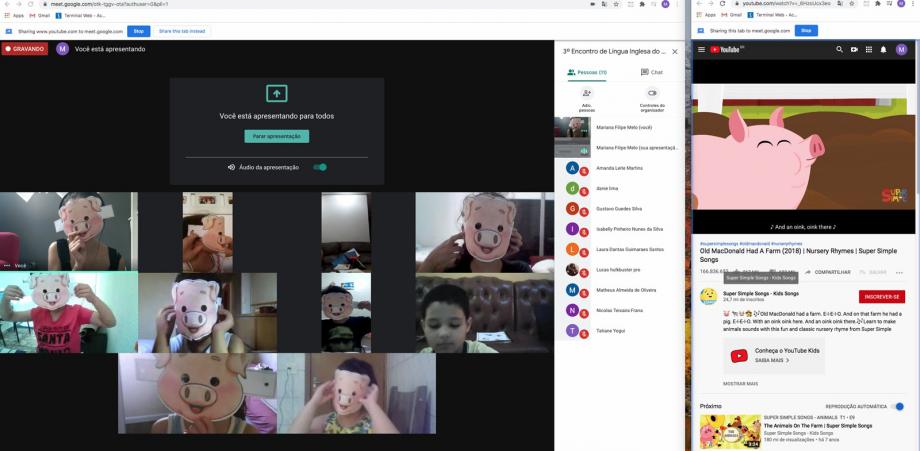Image resolution: width=920 pixels, height=451 pixels.
Task: Click the video hashtags above the title
Action: (751, 243)
